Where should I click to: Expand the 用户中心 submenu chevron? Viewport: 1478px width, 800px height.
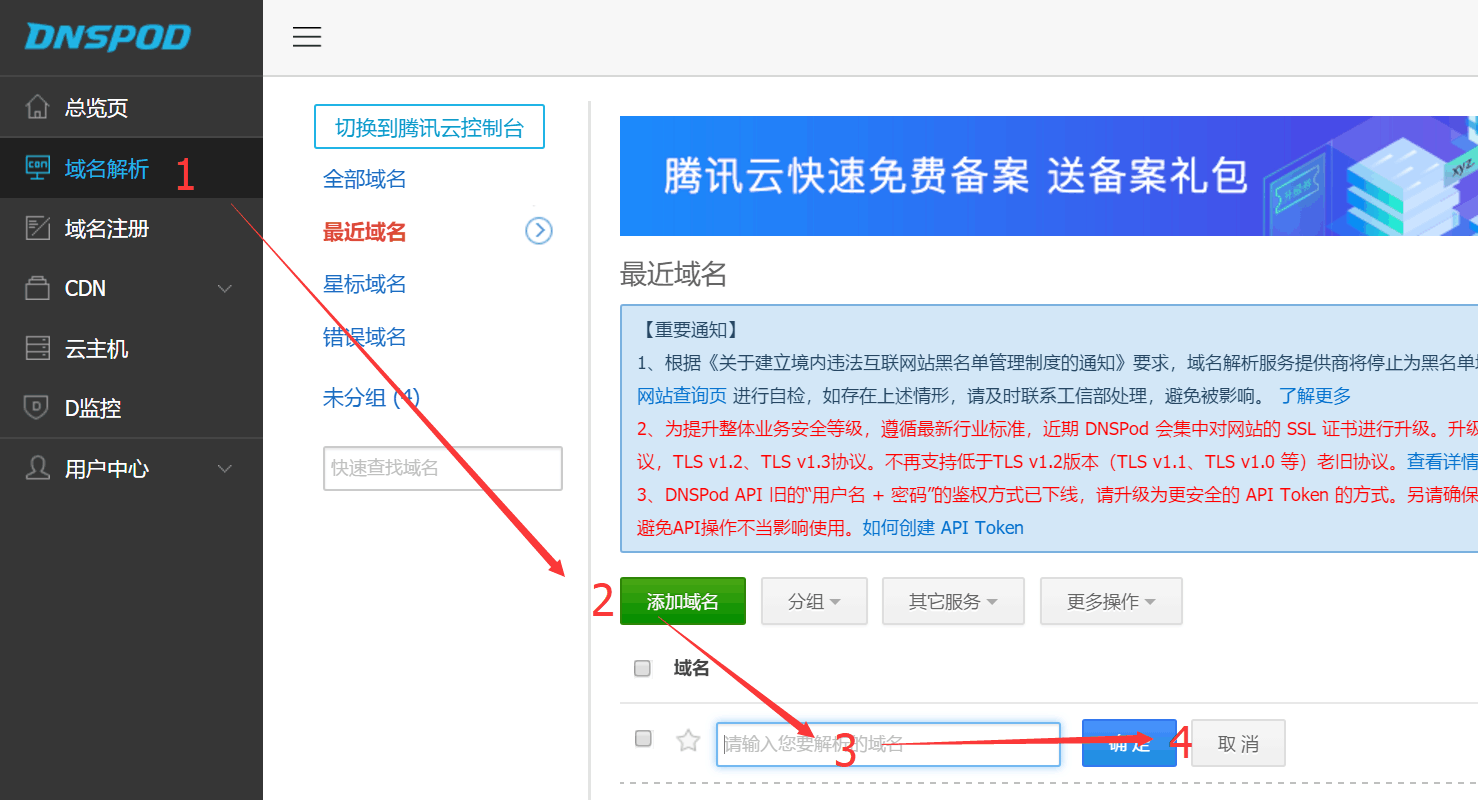225,469
